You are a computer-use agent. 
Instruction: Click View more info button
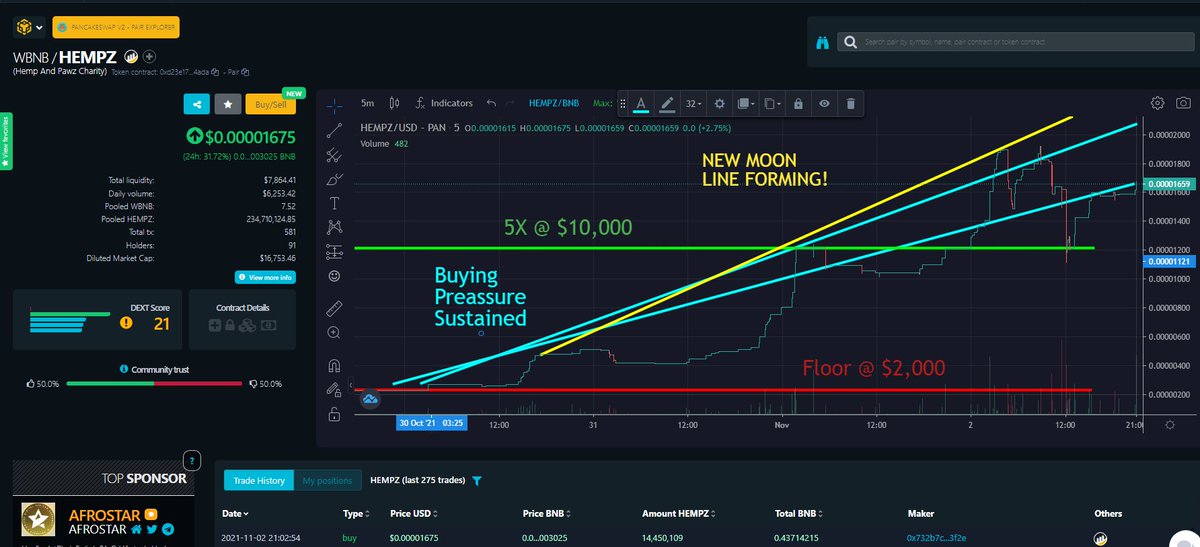tap(264, 277)
